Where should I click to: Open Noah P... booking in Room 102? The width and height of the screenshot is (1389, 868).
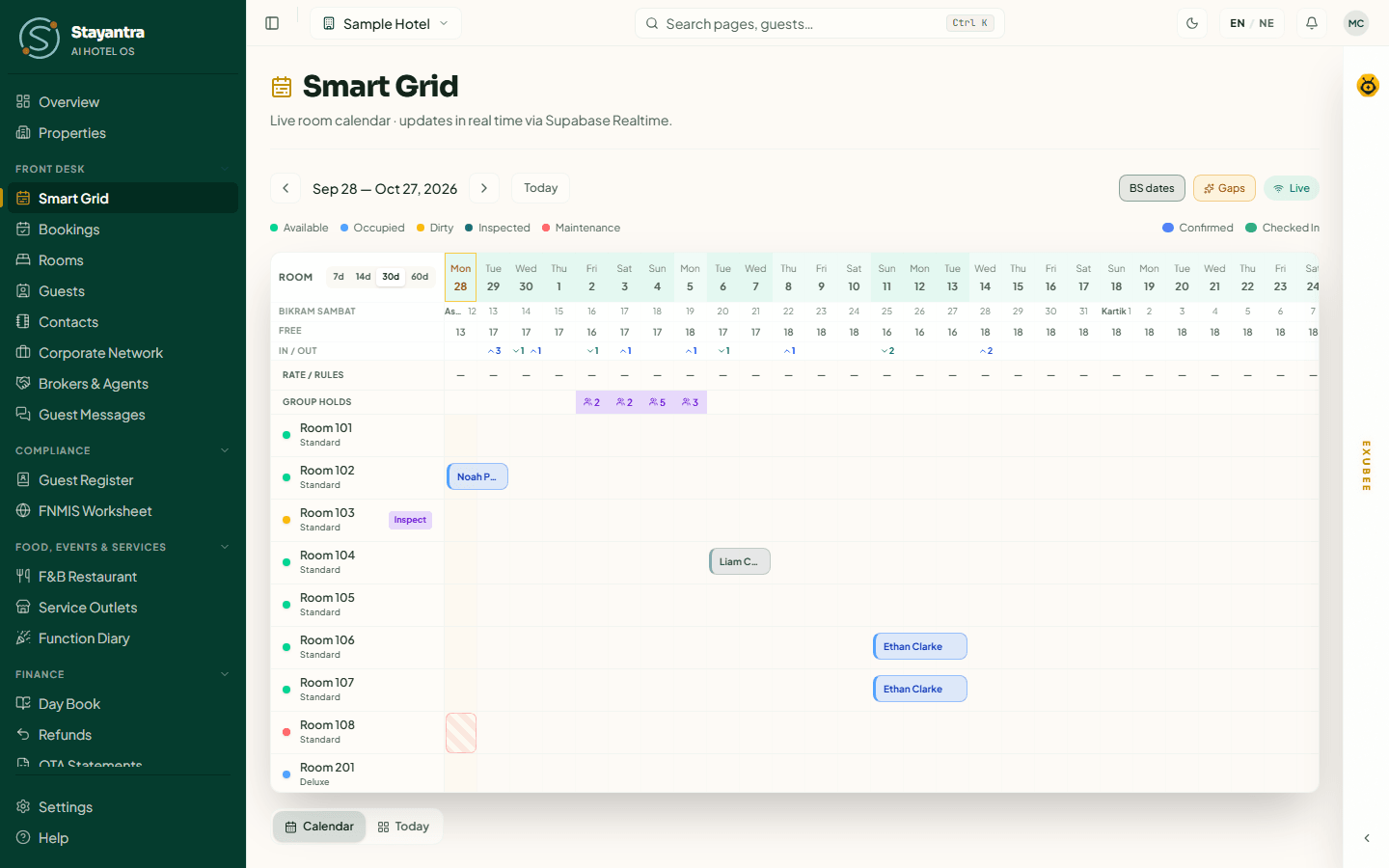(477, 476)
